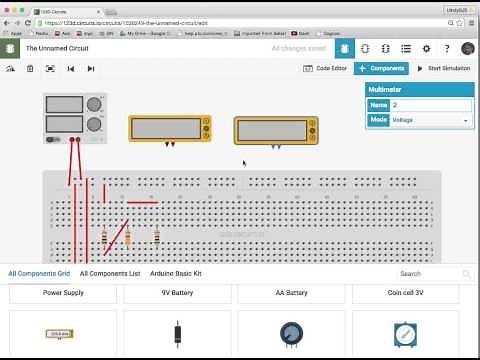Select the diagonal red jumper wire
This screenshot has width=480, height=360.
(x=116, y=237)
